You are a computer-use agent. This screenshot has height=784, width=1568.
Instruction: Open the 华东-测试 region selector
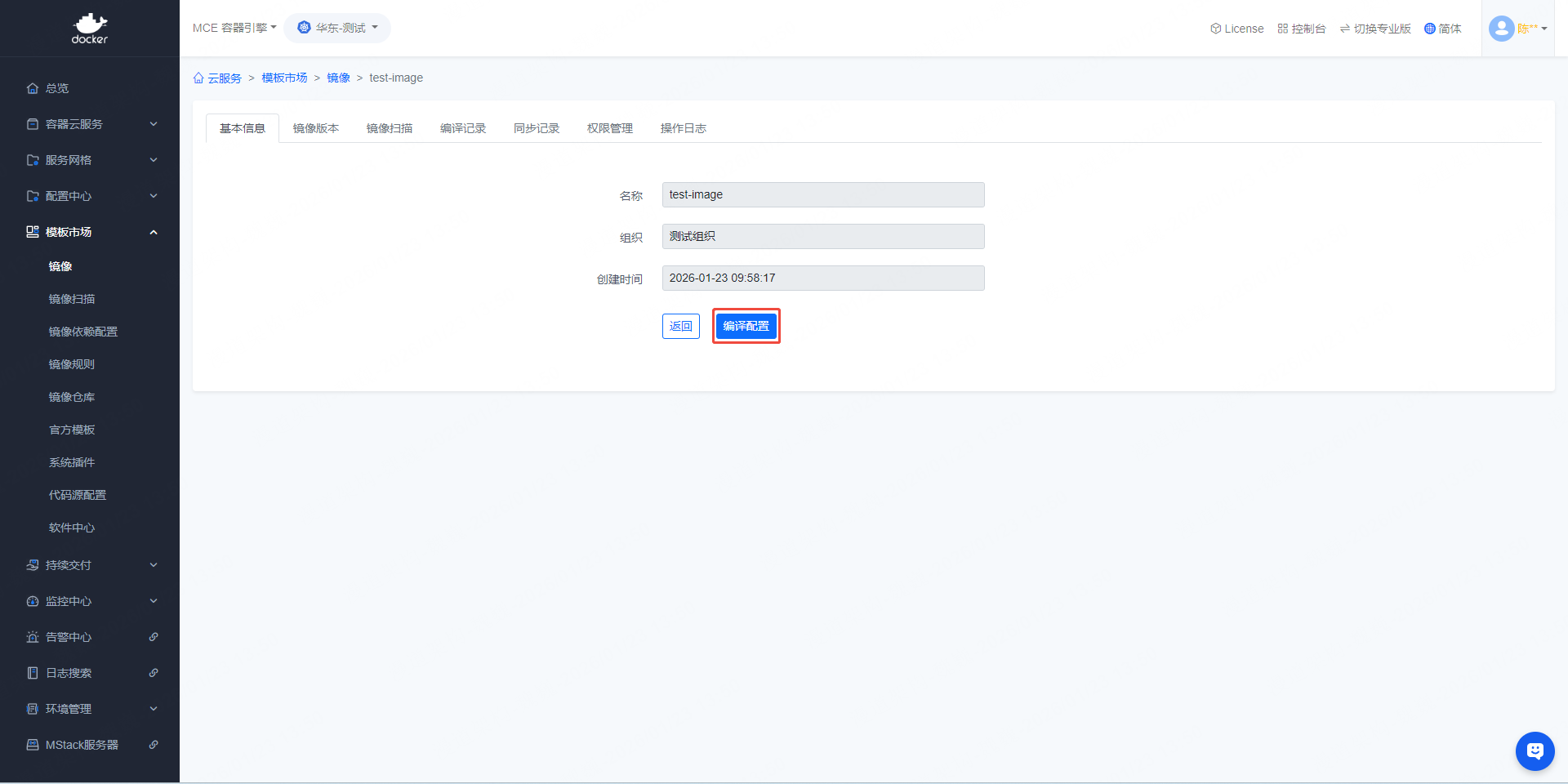pos(338,28)
